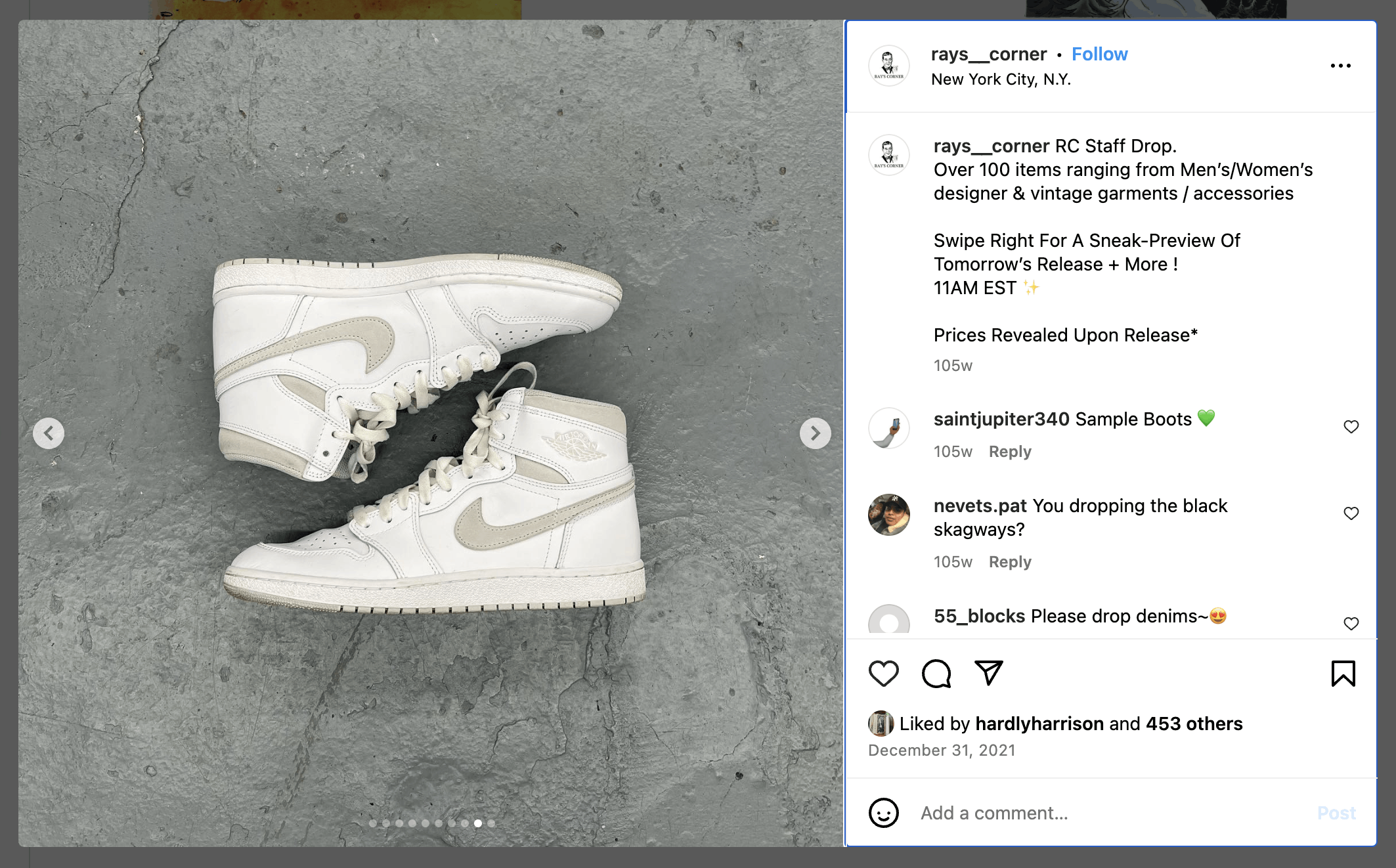View the 453 others who liked
Screen dimensions: 1396x868
click(x=1194, y=724)
